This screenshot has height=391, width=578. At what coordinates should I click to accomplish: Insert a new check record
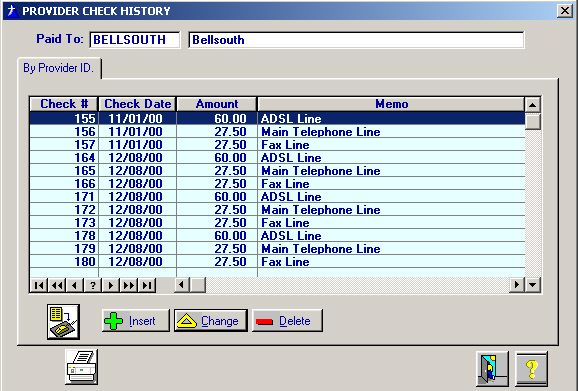pos(136,321)
